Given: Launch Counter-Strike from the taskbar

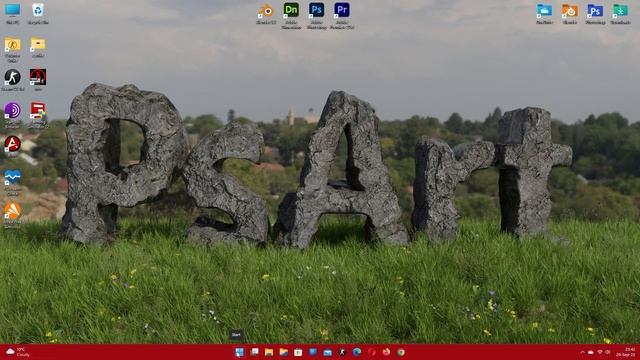Looking at the screenshot, I should click(x=342, y=352).
